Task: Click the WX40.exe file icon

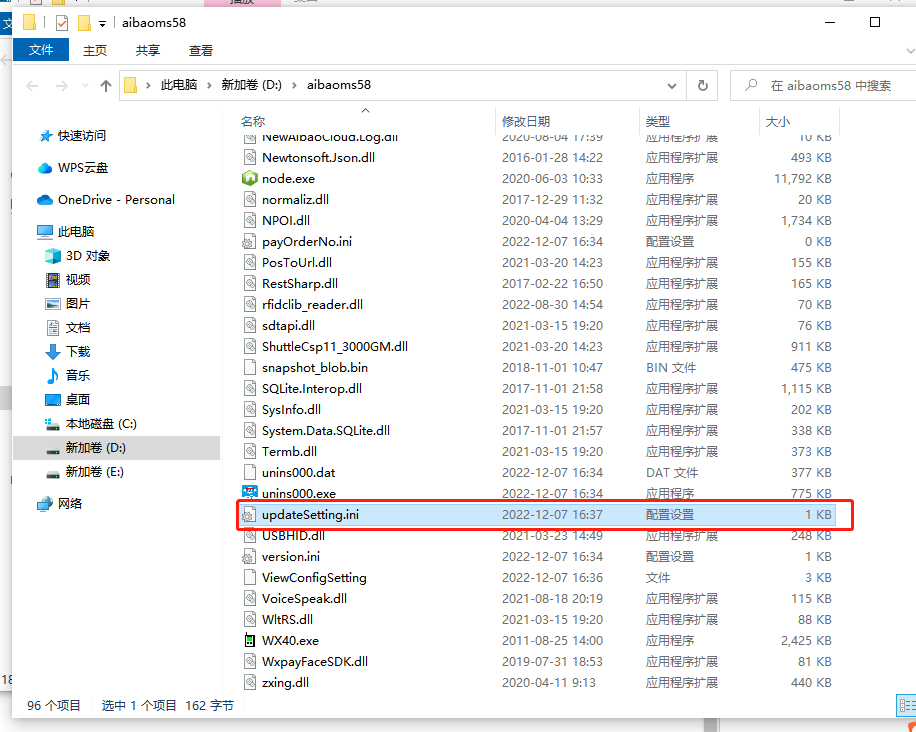Action: point(250,640)
